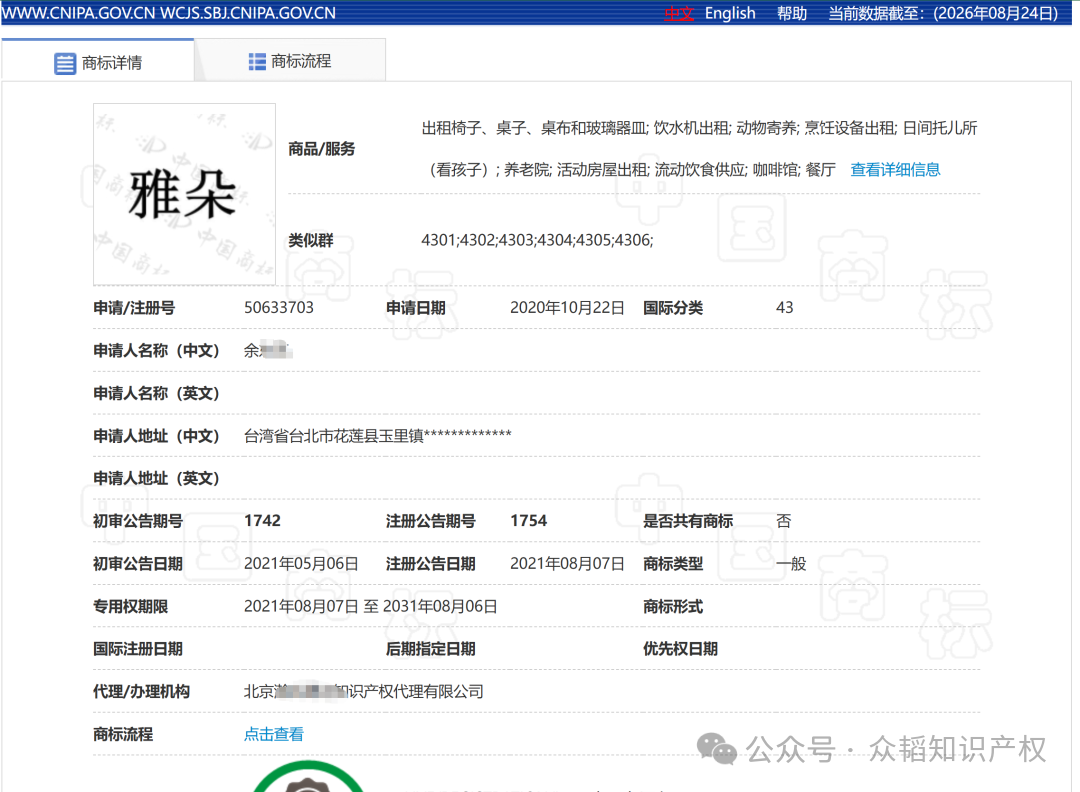The height and width of the screenshot is (792, 1080).
Task: Select trademark type value 一般
Action: pyautogui.click(x=791, y=563)
